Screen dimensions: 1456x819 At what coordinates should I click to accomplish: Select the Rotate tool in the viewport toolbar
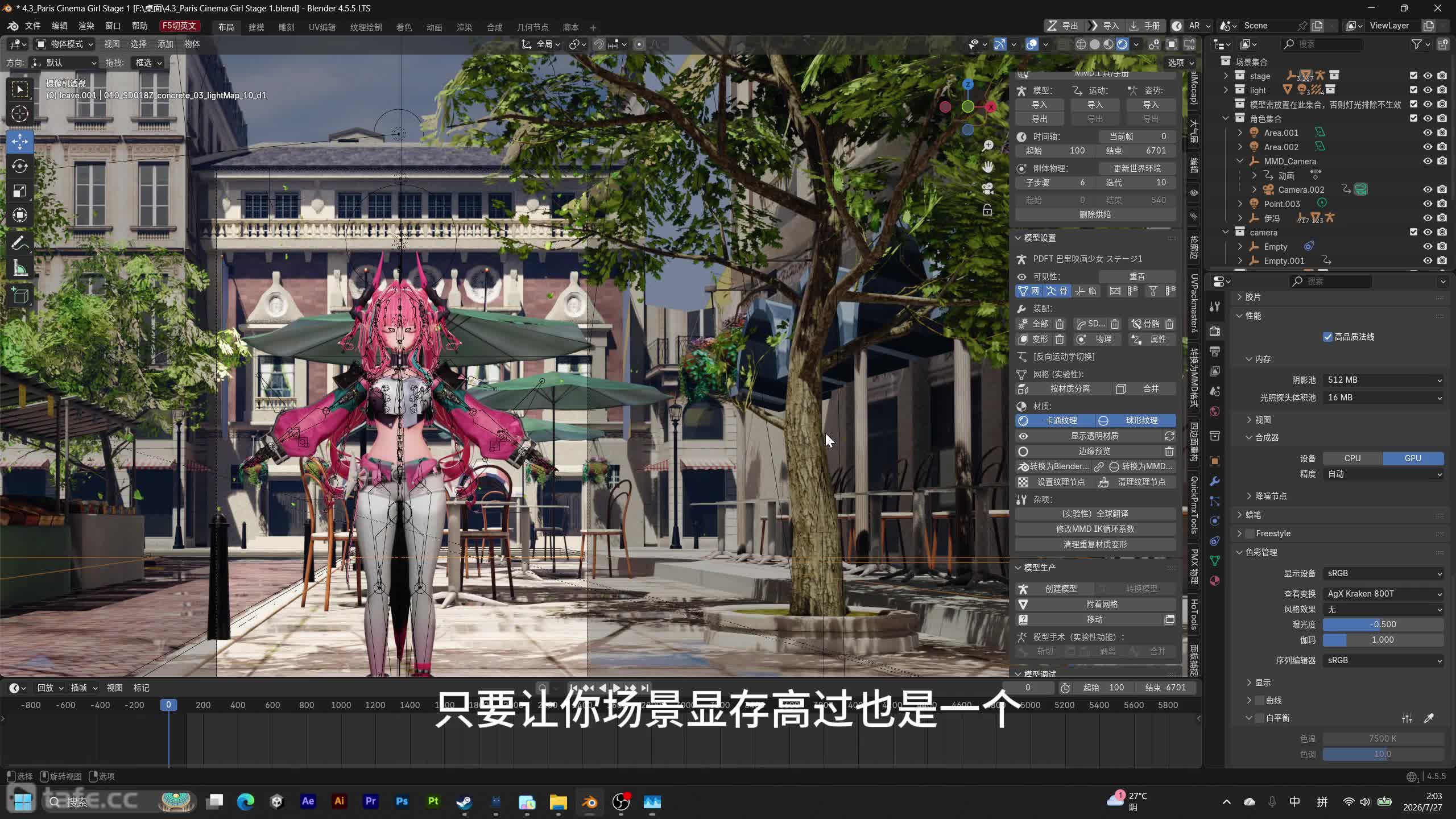[20, 166]
